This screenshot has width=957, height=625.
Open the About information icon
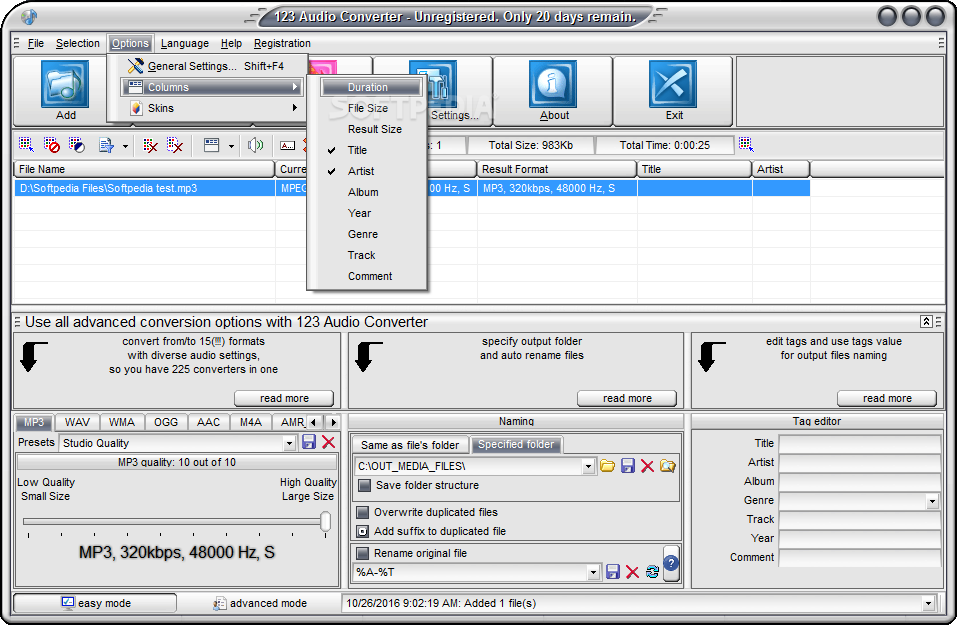(x=553, y=84)
